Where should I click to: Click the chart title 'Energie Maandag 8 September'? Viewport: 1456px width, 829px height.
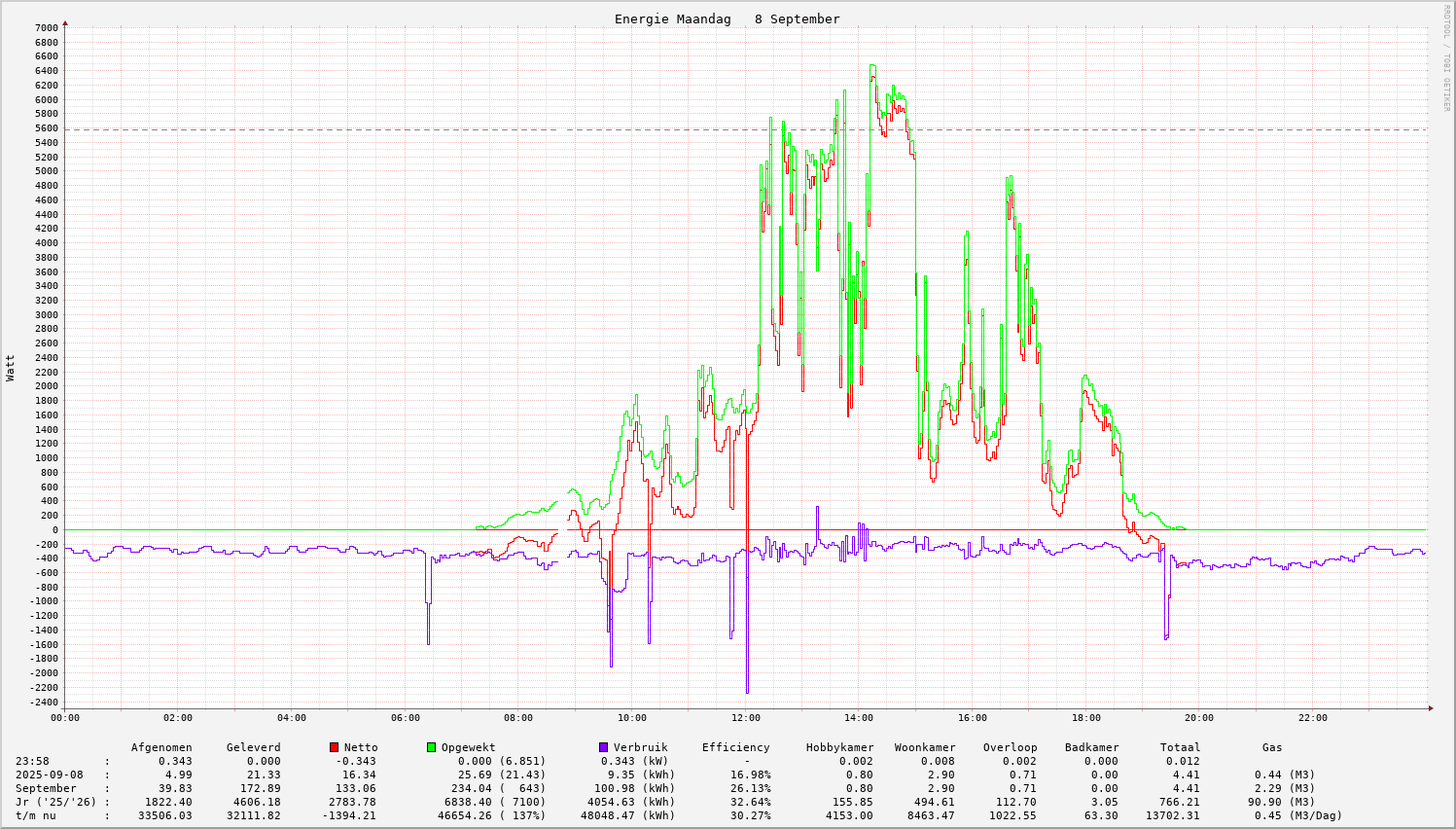coord(727,19)
